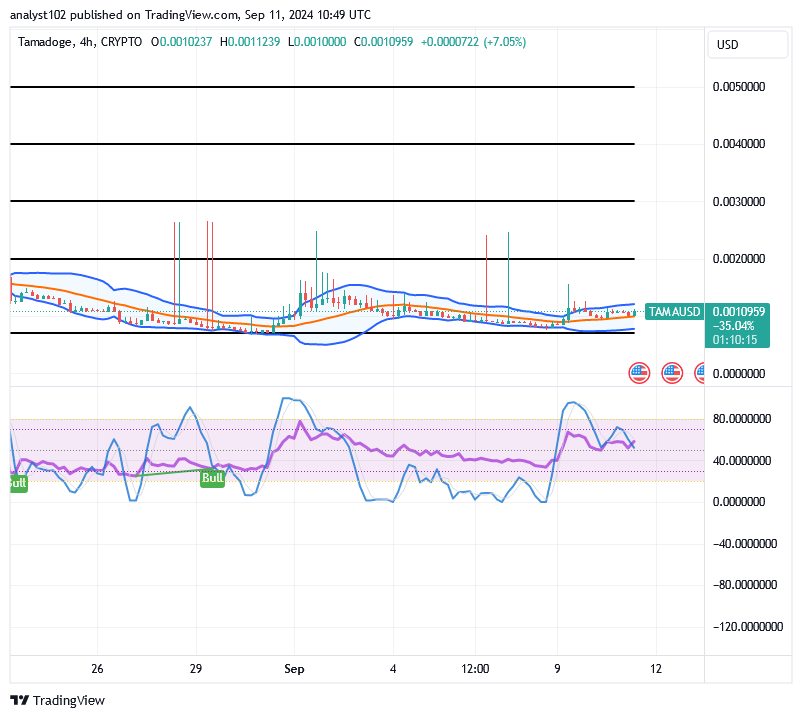Click the leftmost US flag event icon
802x718 pixels.
638,372
